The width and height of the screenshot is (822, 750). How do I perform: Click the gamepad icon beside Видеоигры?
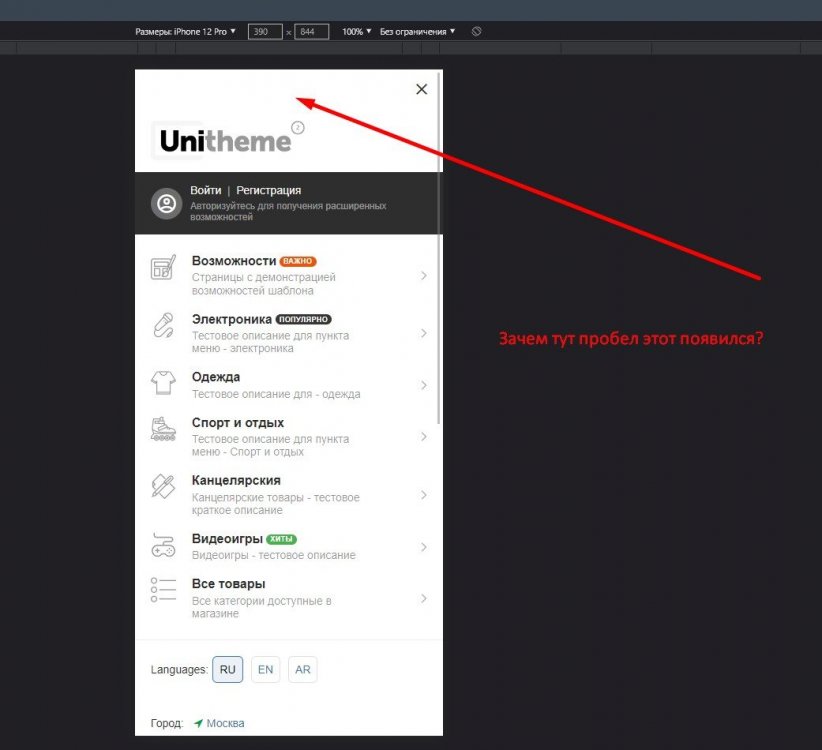[163, 546]
